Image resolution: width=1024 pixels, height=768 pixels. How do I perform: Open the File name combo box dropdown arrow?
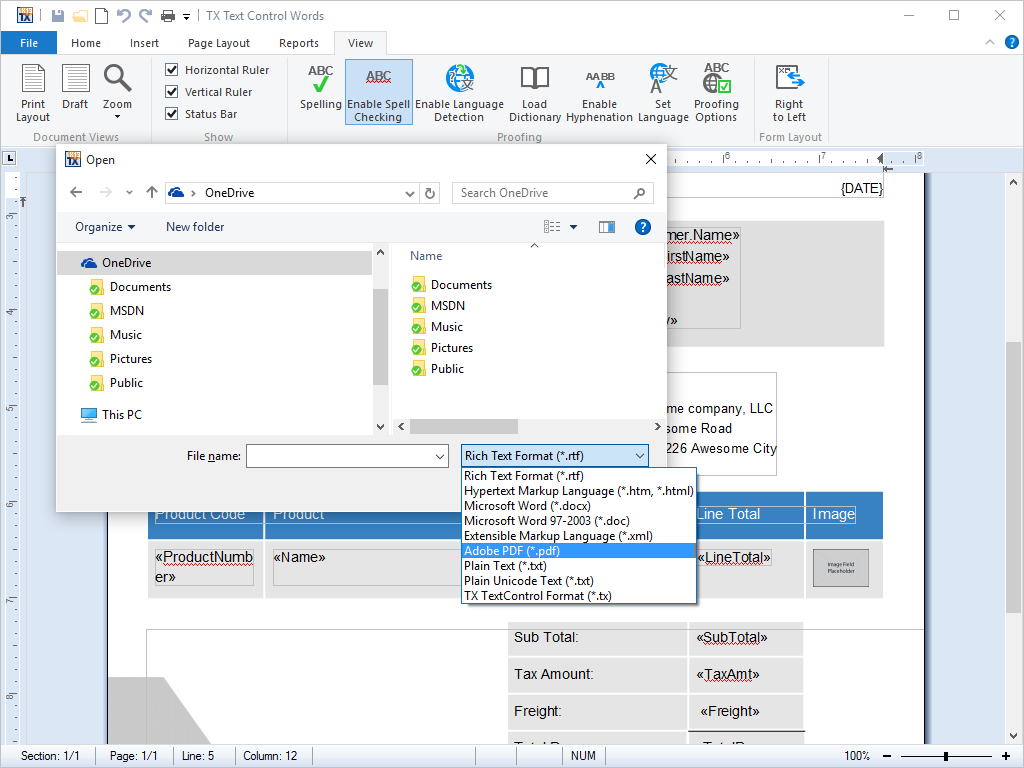[x=440, y=456]
